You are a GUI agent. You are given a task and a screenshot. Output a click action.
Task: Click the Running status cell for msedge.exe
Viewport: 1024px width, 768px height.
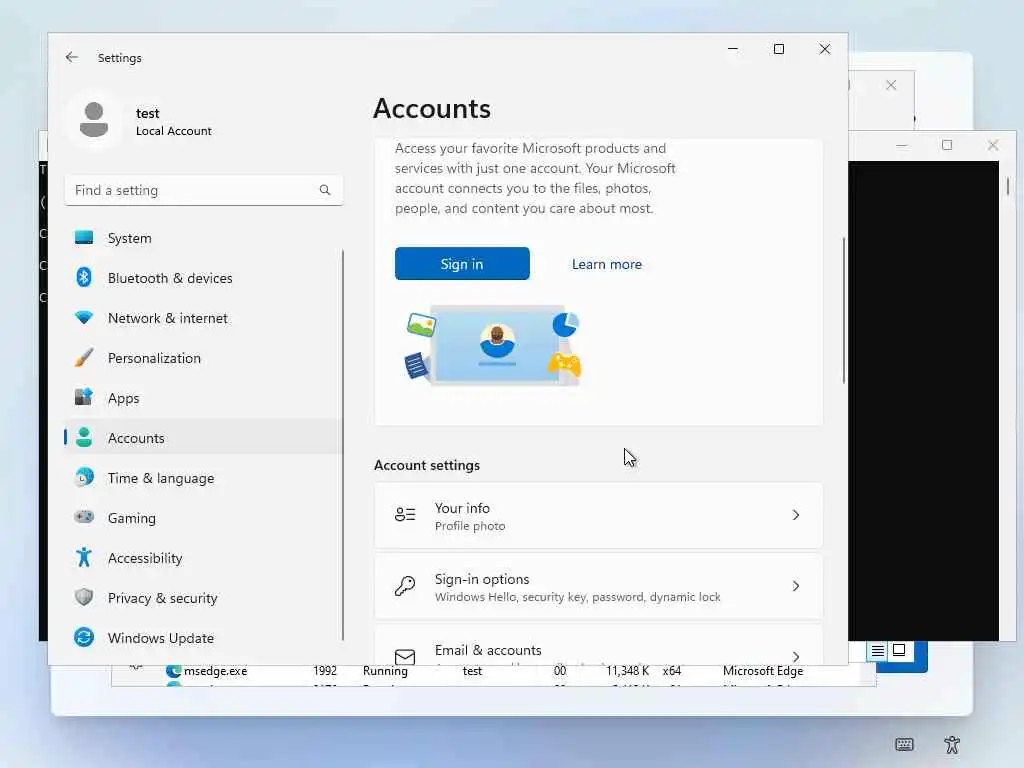pyautogui.click(x=385, y=671)
